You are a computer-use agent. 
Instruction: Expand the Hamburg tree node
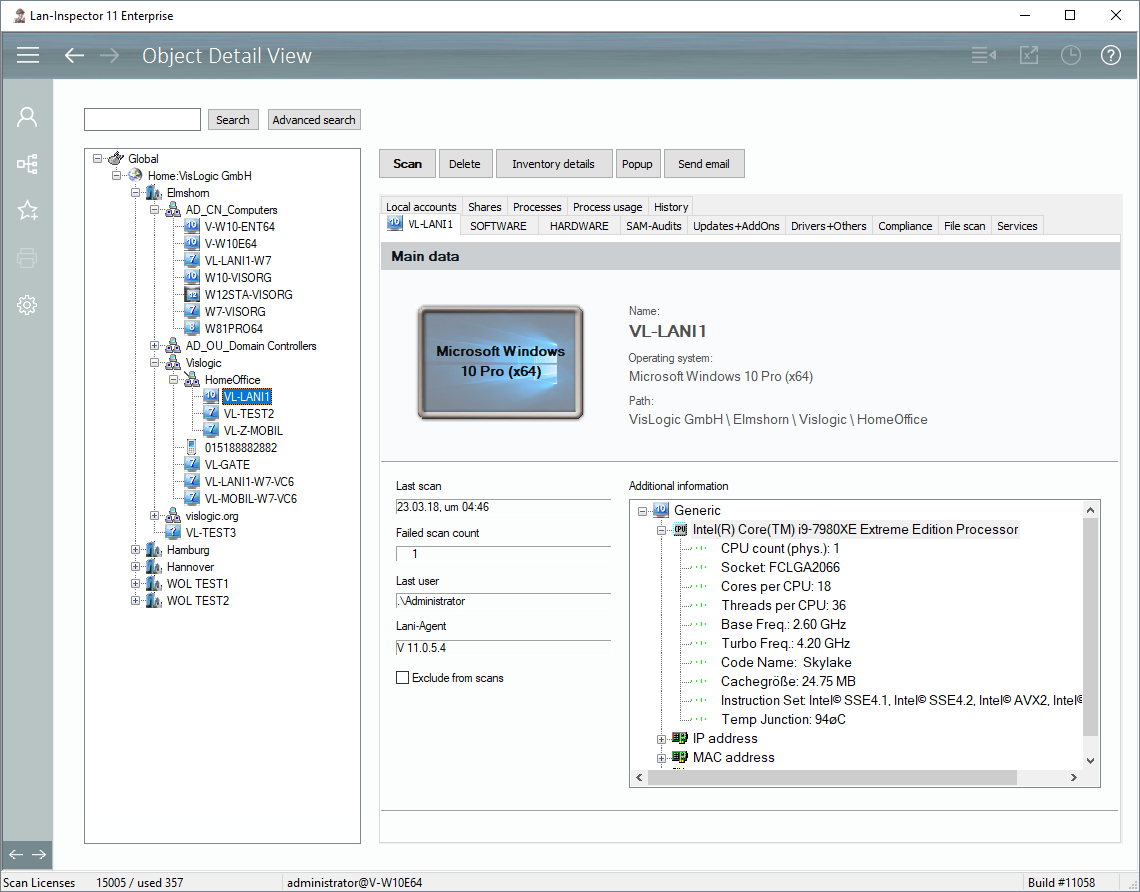136,550
